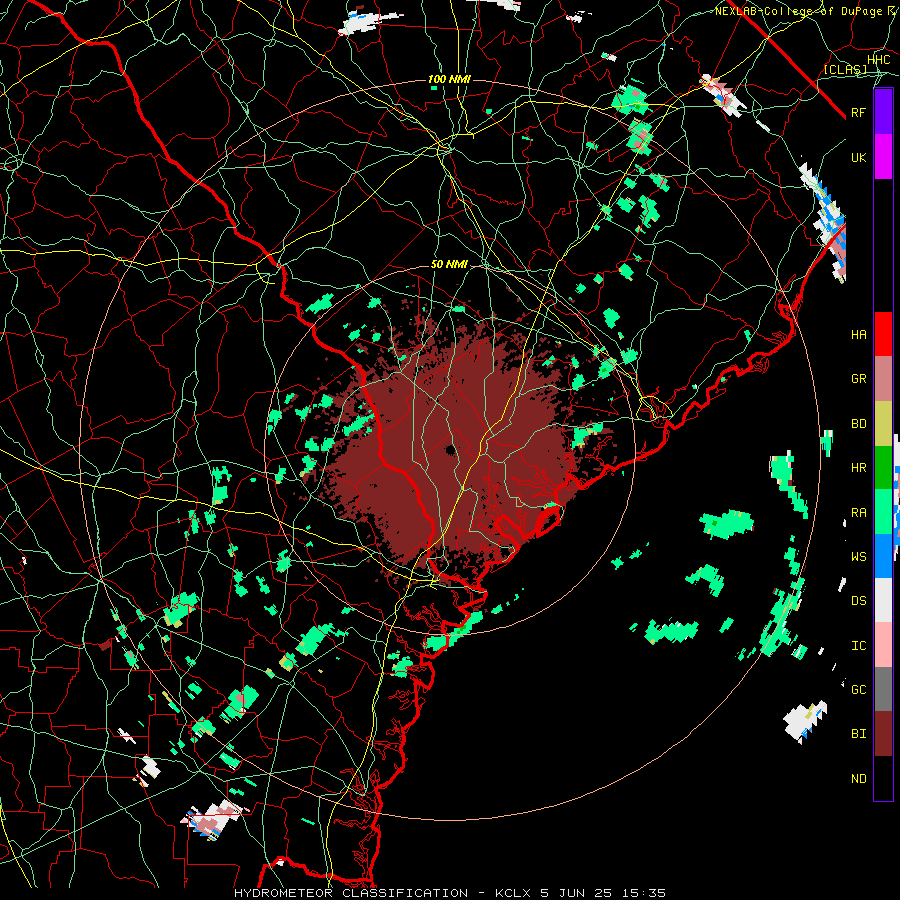Click the 'IC' legend label
The height and width of the screenshot is (900, 900).
coord(859,646)
